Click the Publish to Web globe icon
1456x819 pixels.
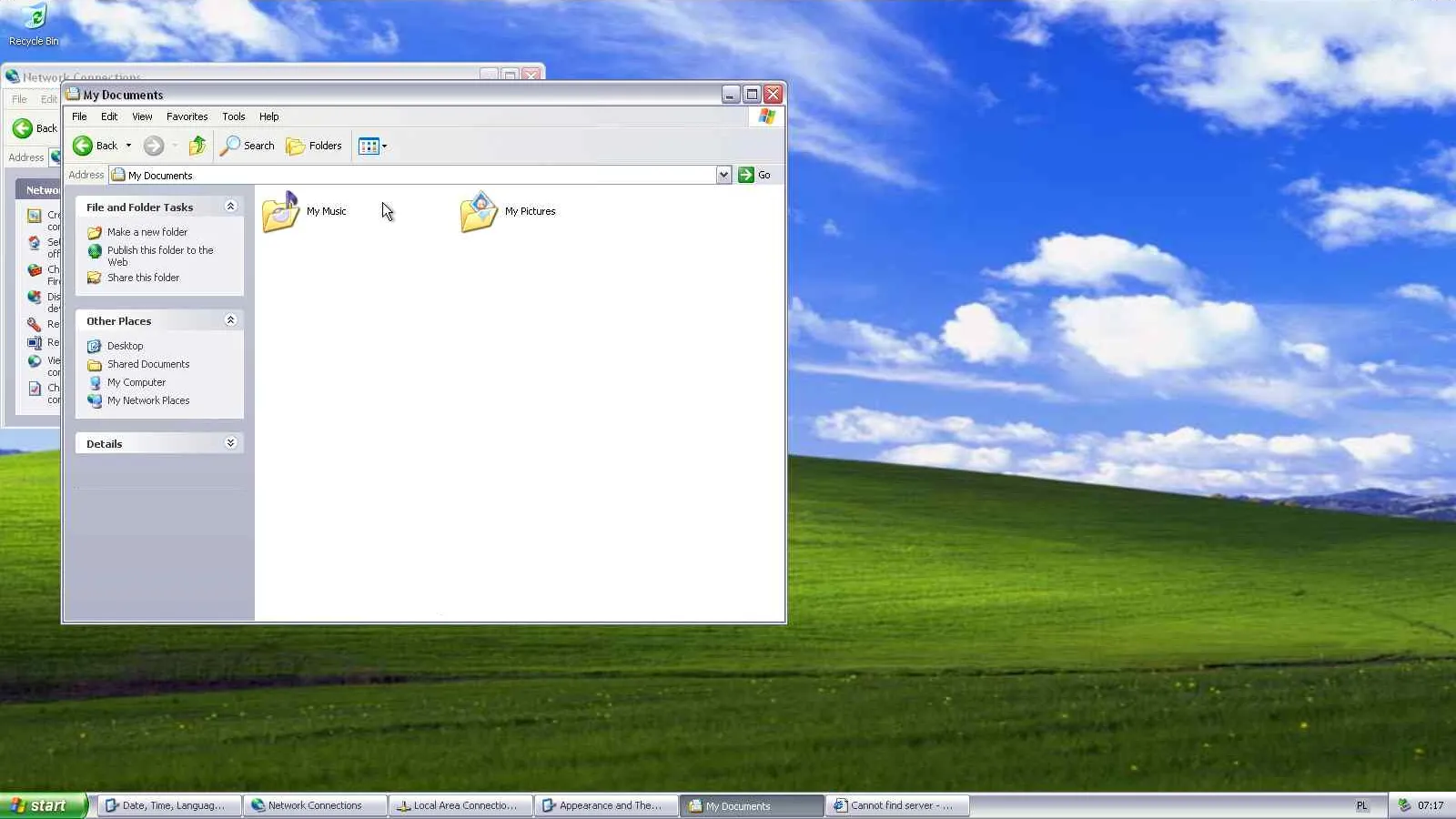coord(95,250)
